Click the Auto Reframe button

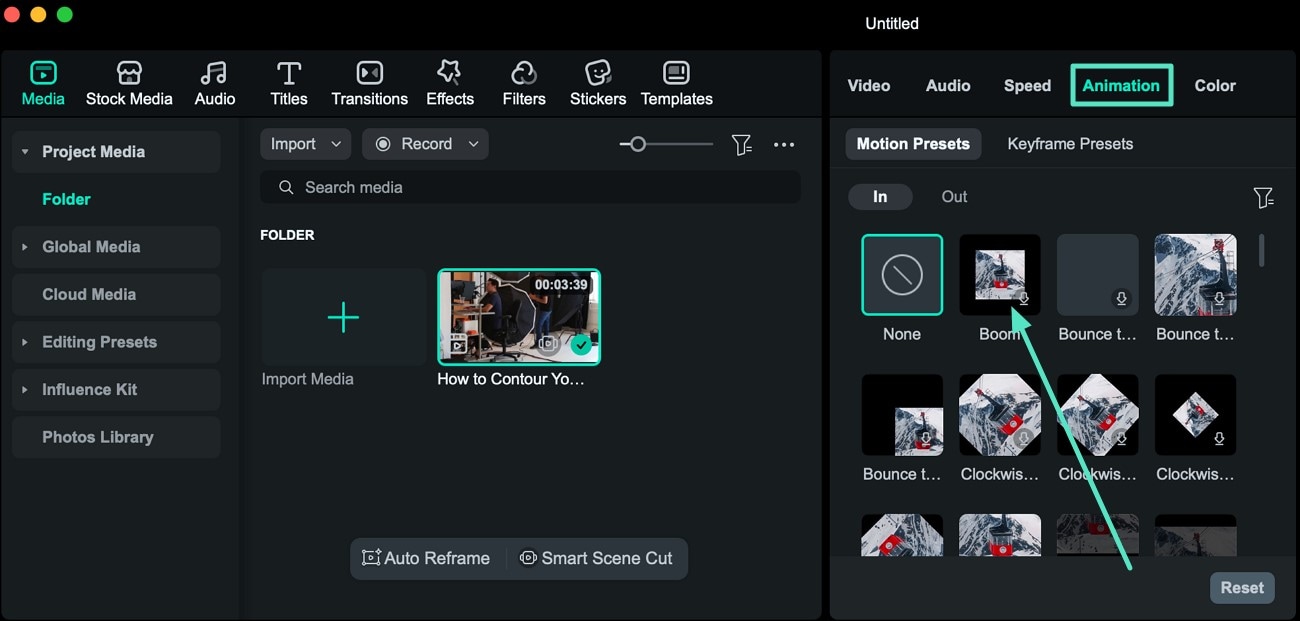[427, 558]
